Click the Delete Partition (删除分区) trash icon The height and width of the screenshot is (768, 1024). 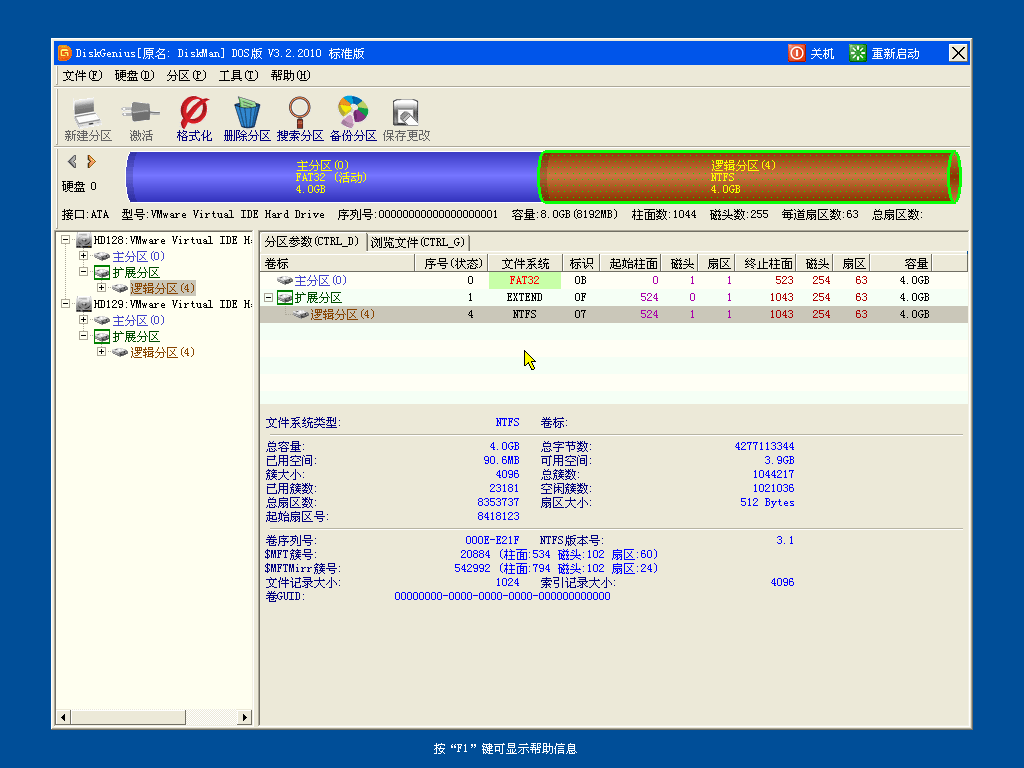[247, 118]
